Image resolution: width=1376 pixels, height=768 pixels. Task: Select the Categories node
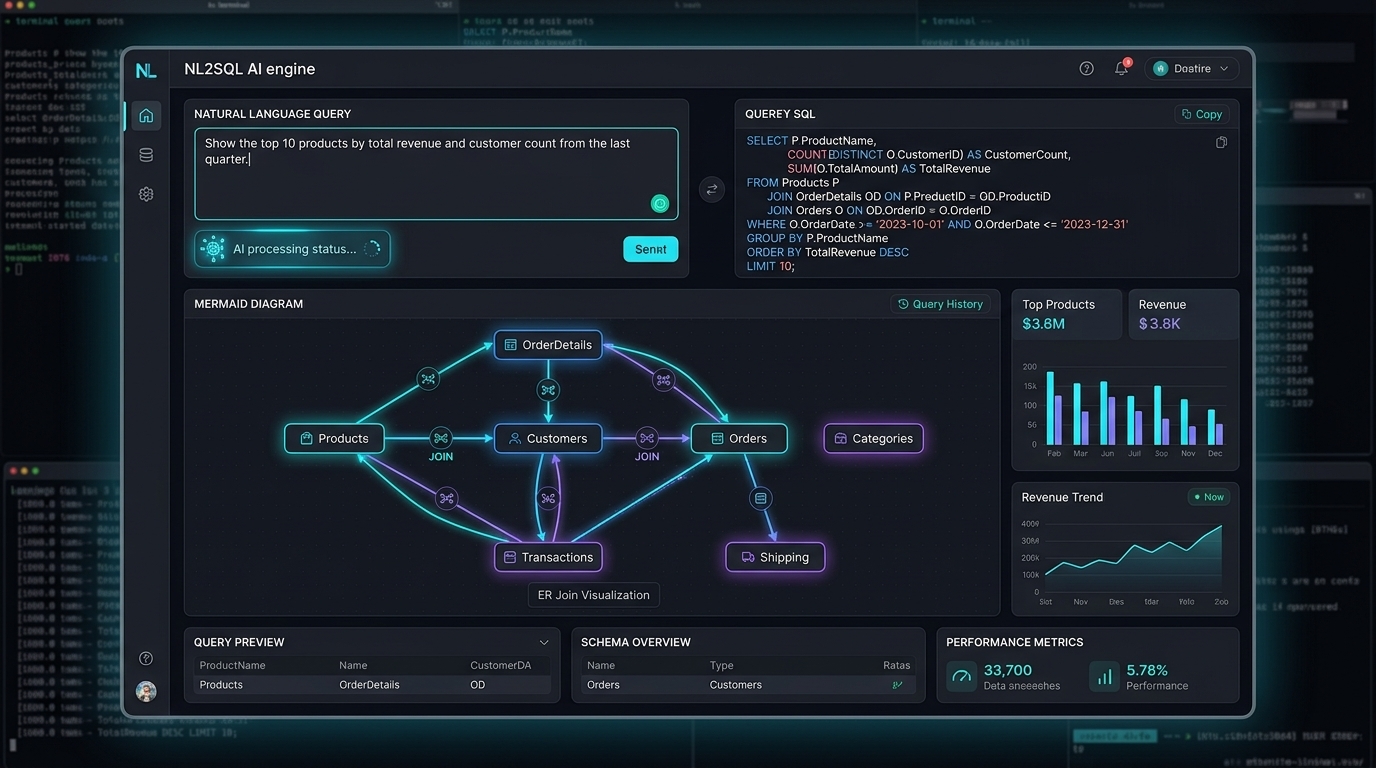873,438
